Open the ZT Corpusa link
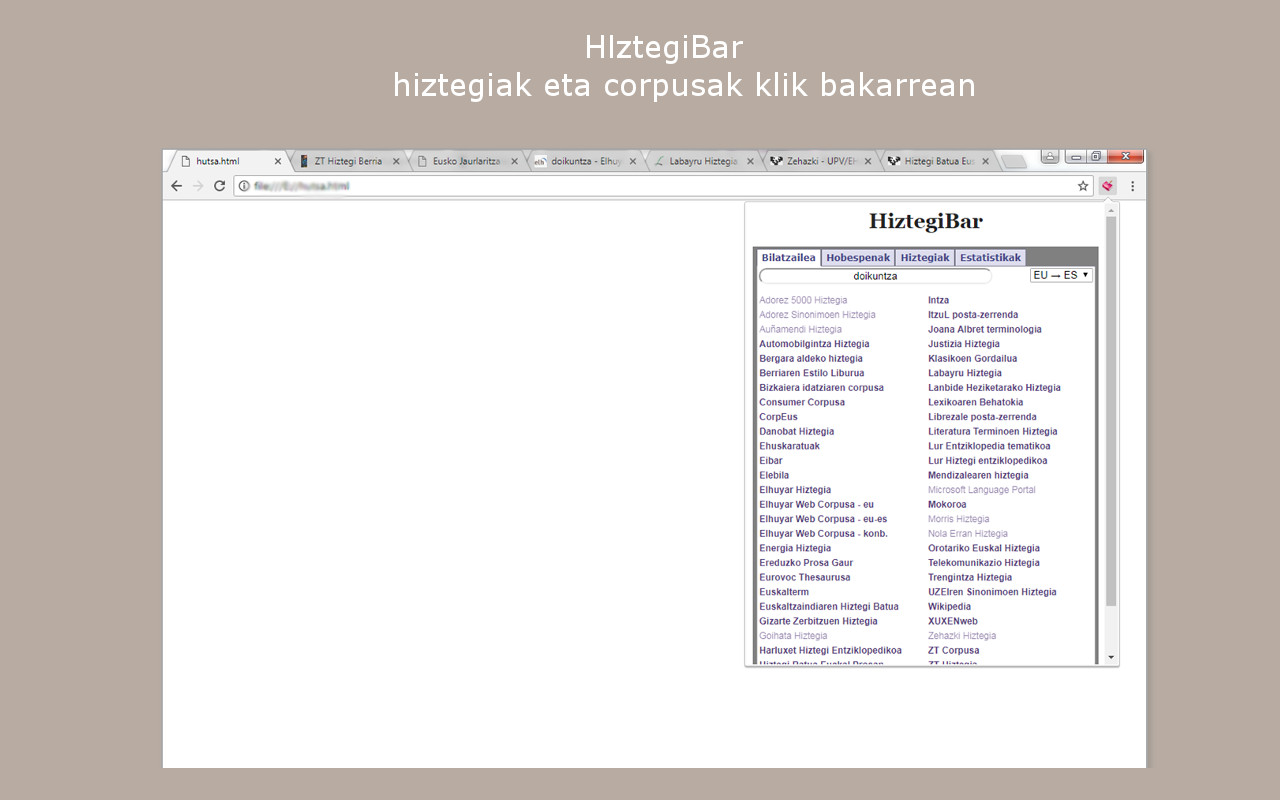Screen dimensions: 1280x800 pyautogui.click(x=952, y=650)
